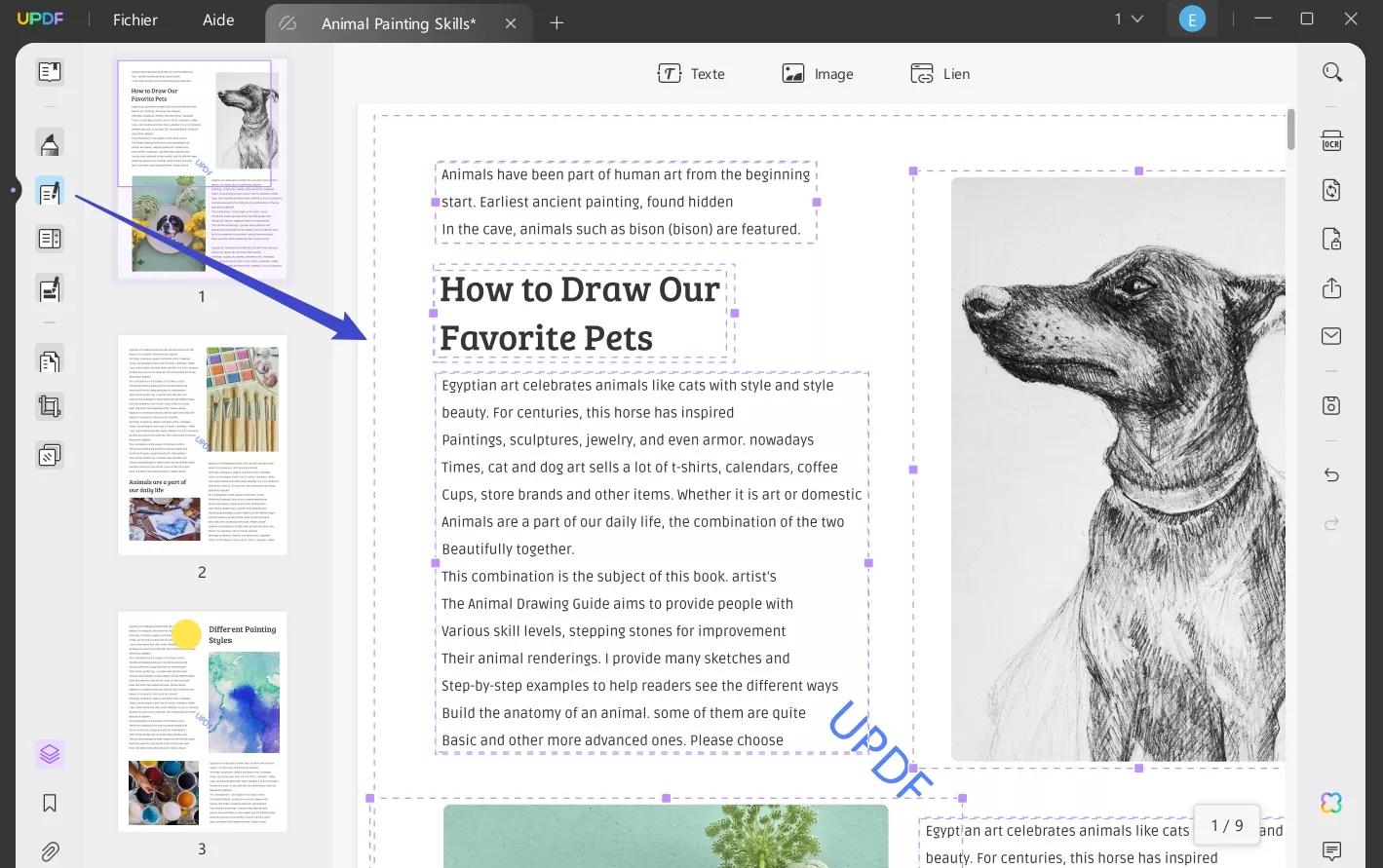Select the Comment highlighter tool
1383x868 pixels.
coord(50,144)
